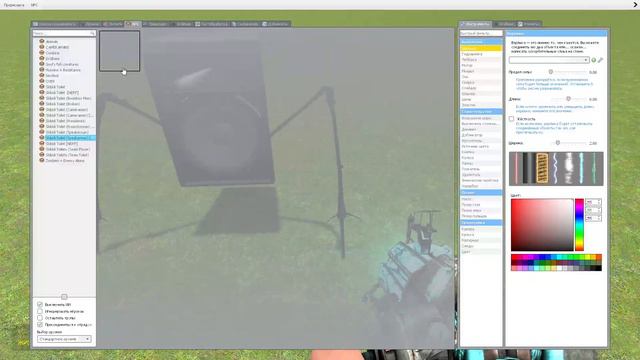Select the motor tool in list
The height and width of the screenshot is (360, 640).
click(x=481, y=65)
